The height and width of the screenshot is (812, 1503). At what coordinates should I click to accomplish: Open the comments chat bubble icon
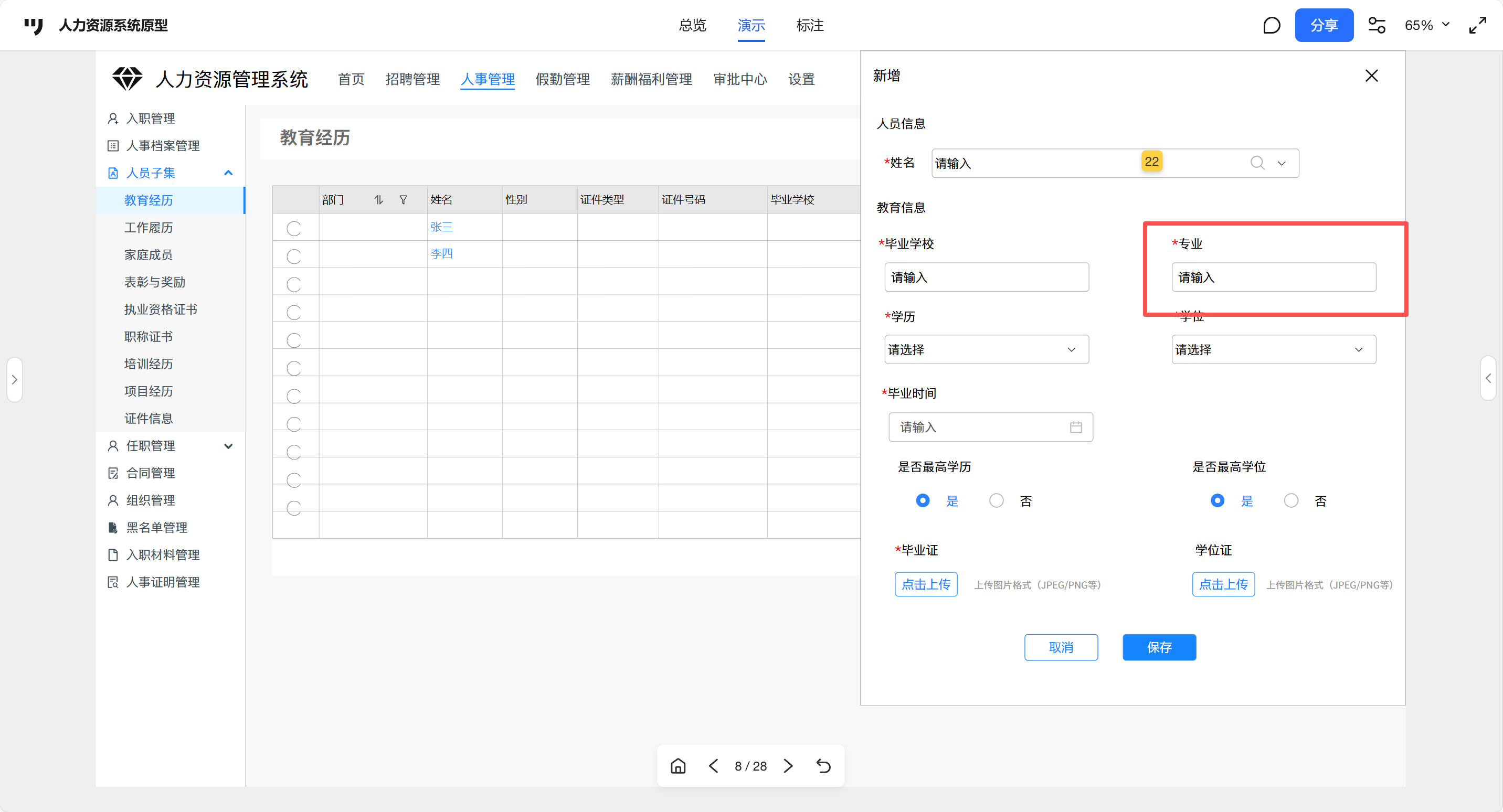[1272, 25]
